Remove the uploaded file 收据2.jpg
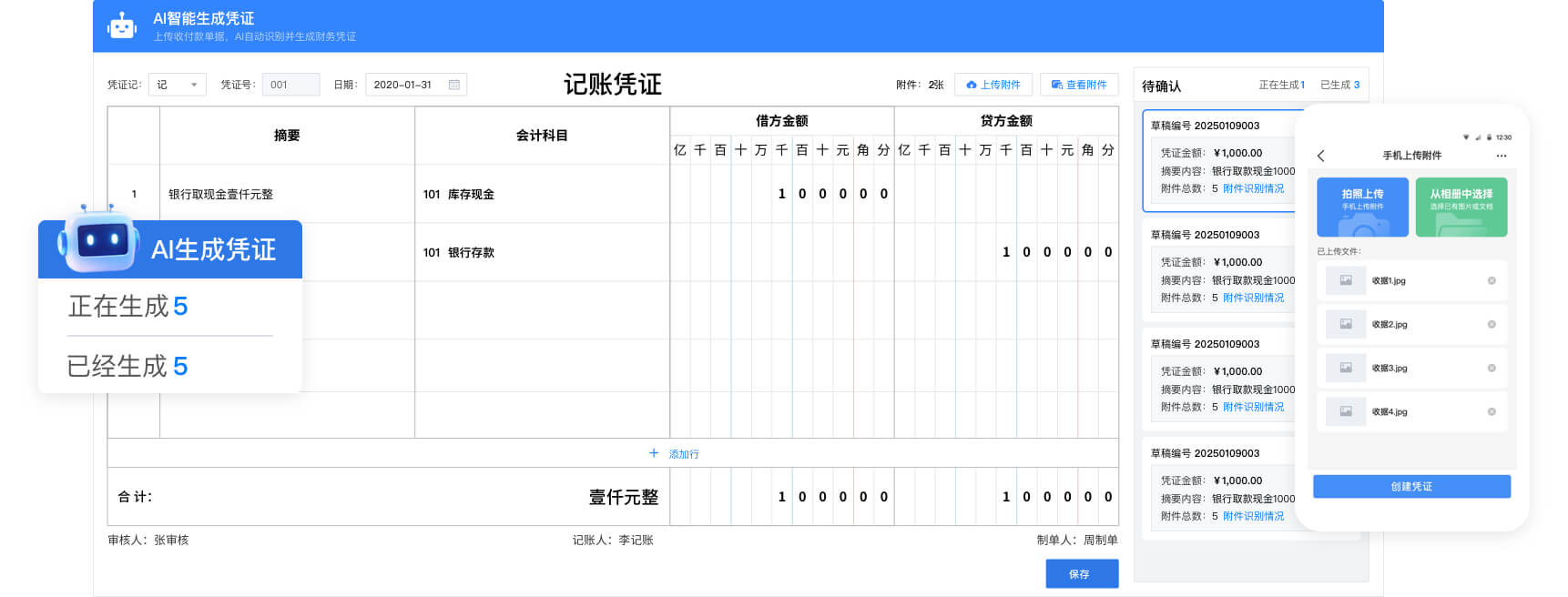The image size is (1568, 597). click(x=1492, y=324)
